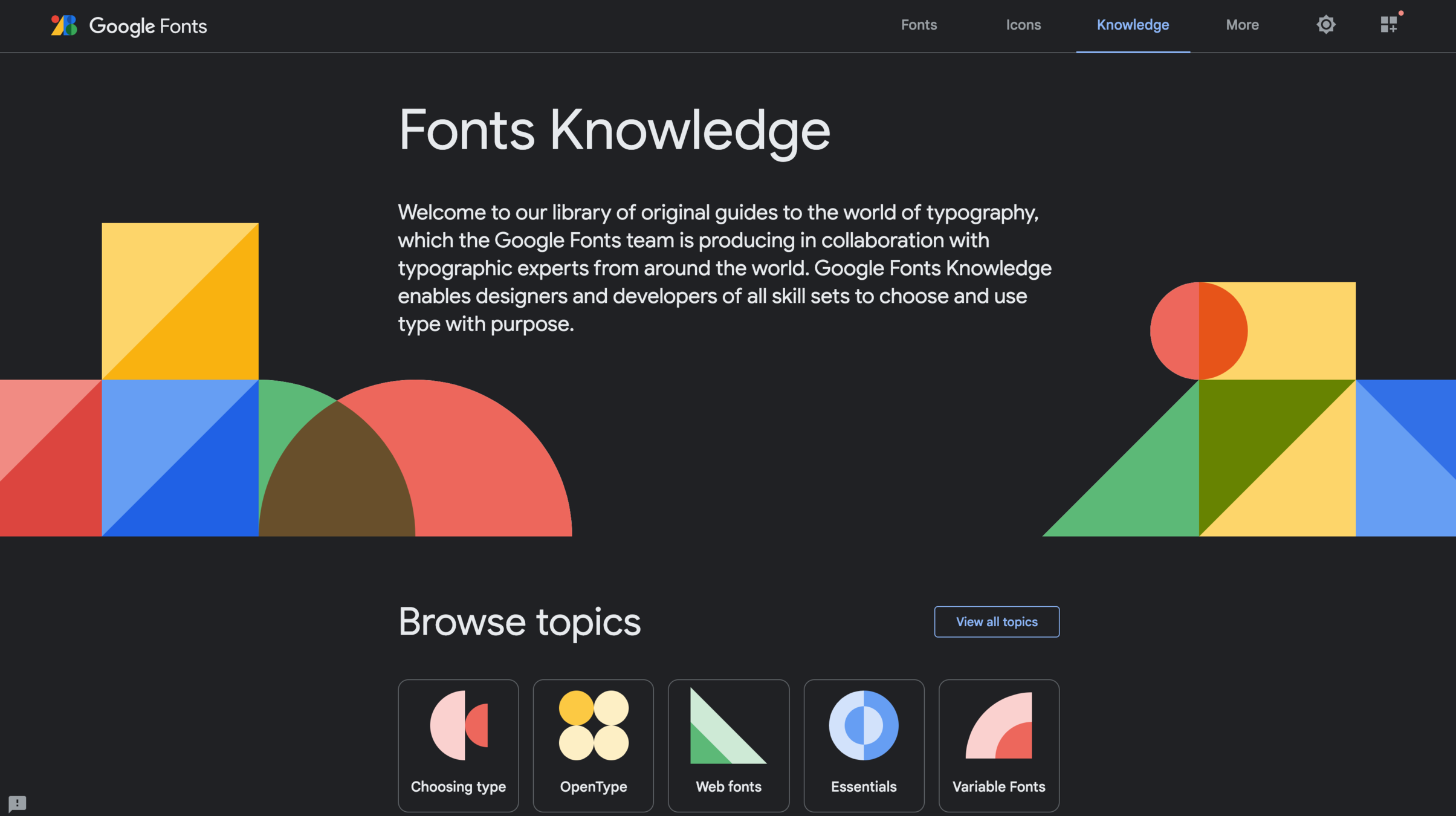
Task: Open the Variable Fonts label link
Action: (998, 786)
